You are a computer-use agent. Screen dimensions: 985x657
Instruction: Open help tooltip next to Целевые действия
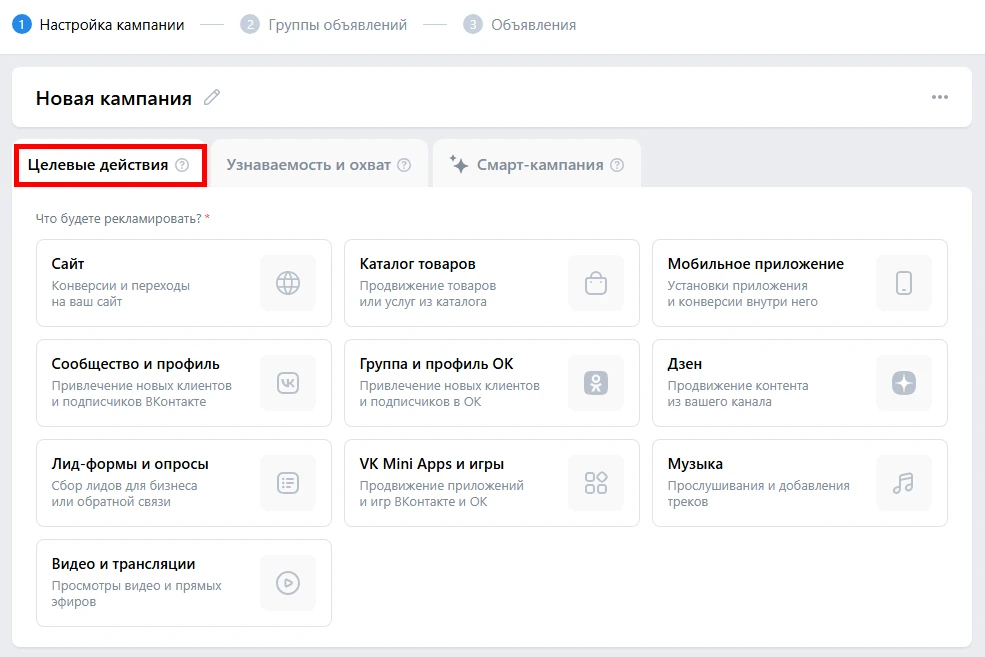pos(182,165)
